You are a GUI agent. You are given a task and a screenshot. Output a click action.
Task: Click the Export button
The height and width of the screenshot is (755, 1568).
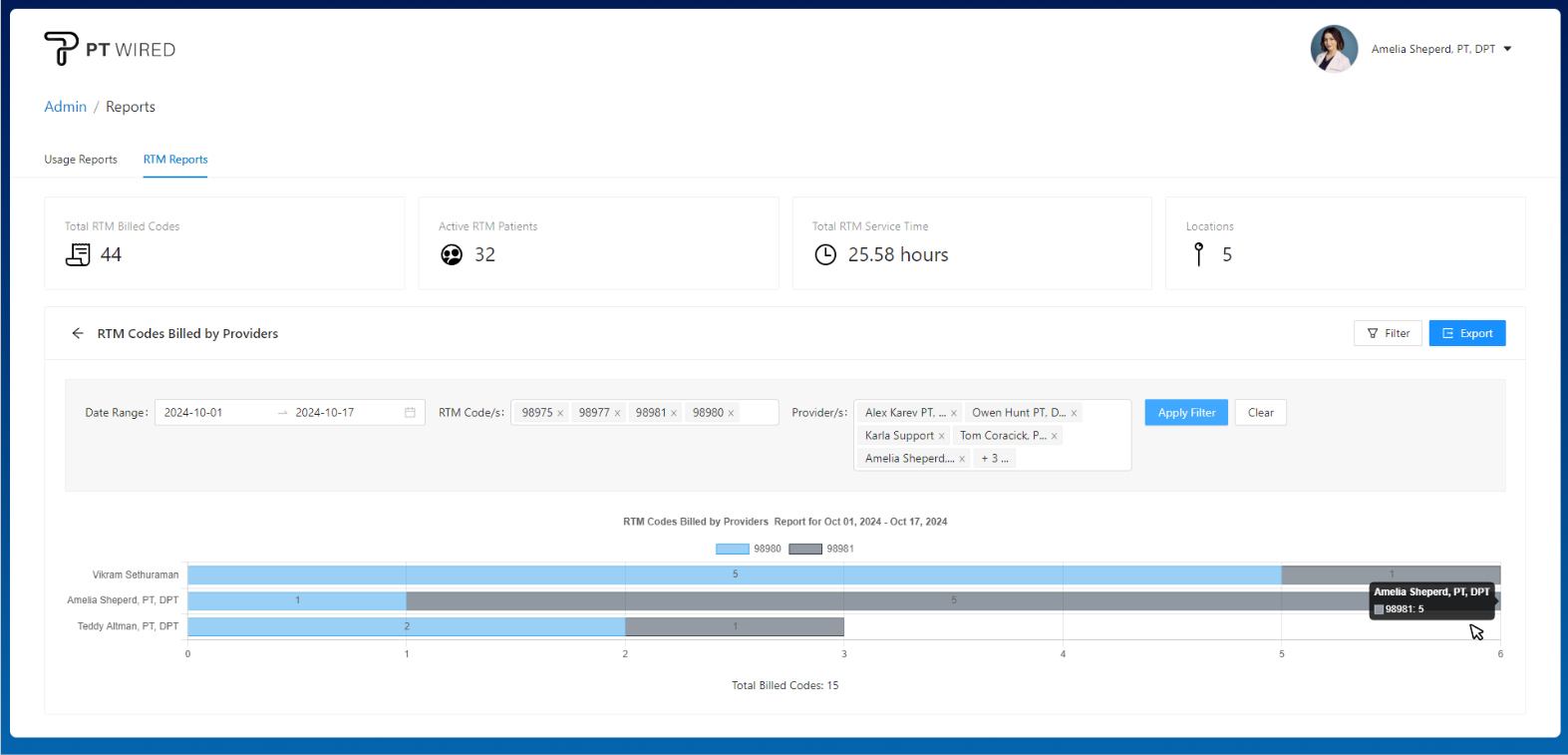click(1466, 333)
